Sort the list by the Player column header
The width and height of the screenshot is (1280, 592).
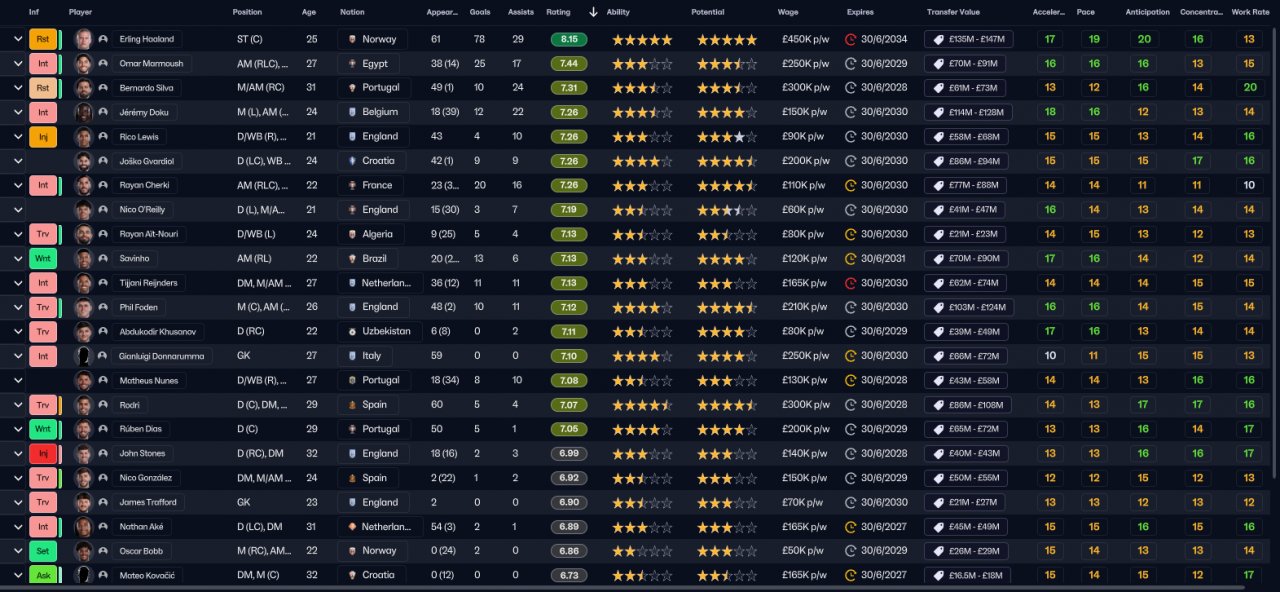pos(80,12)
